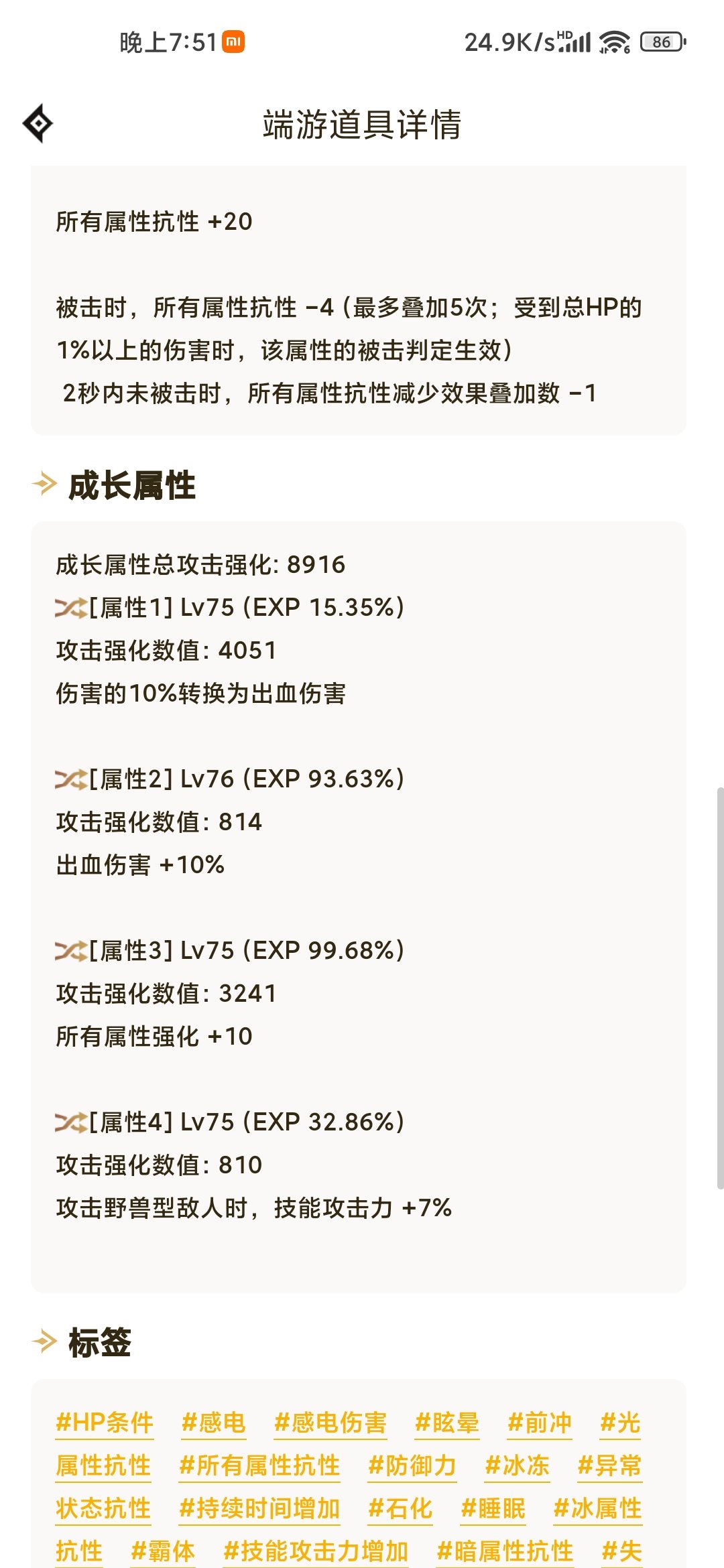The image size is (724, 1568).
Task: Click shuffle icon beside 属性1
Action: tap(71, 608)
